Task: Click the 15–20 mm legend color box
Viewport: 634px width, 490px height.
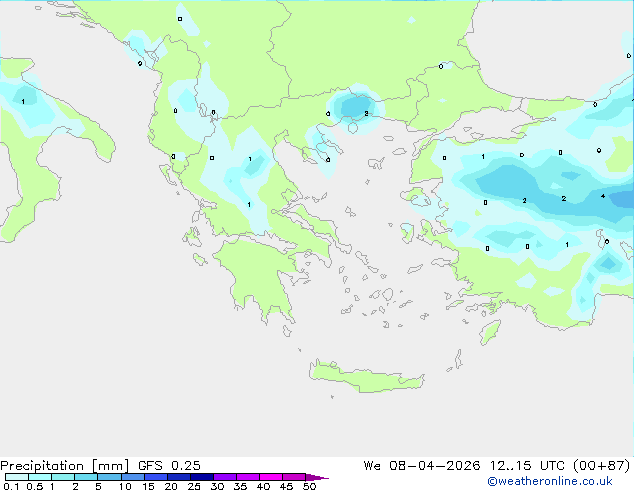Action: point(155,477)
